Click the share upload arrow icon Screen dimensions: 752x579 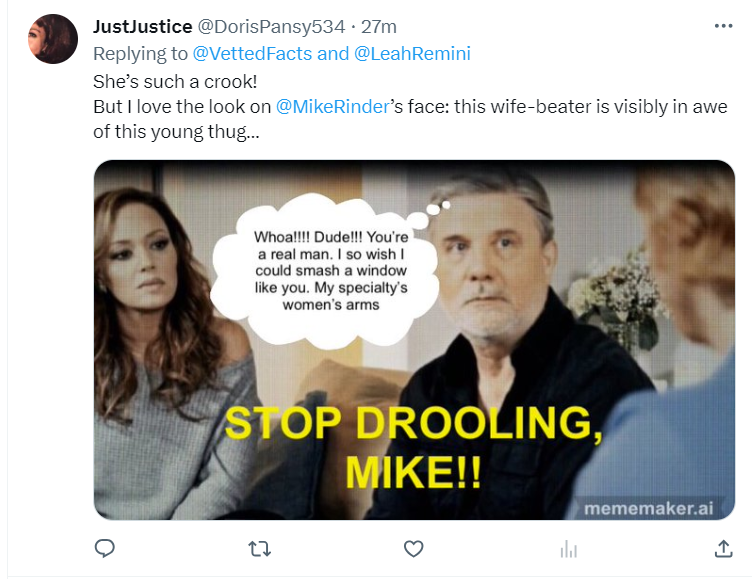(x=723, y=548)
